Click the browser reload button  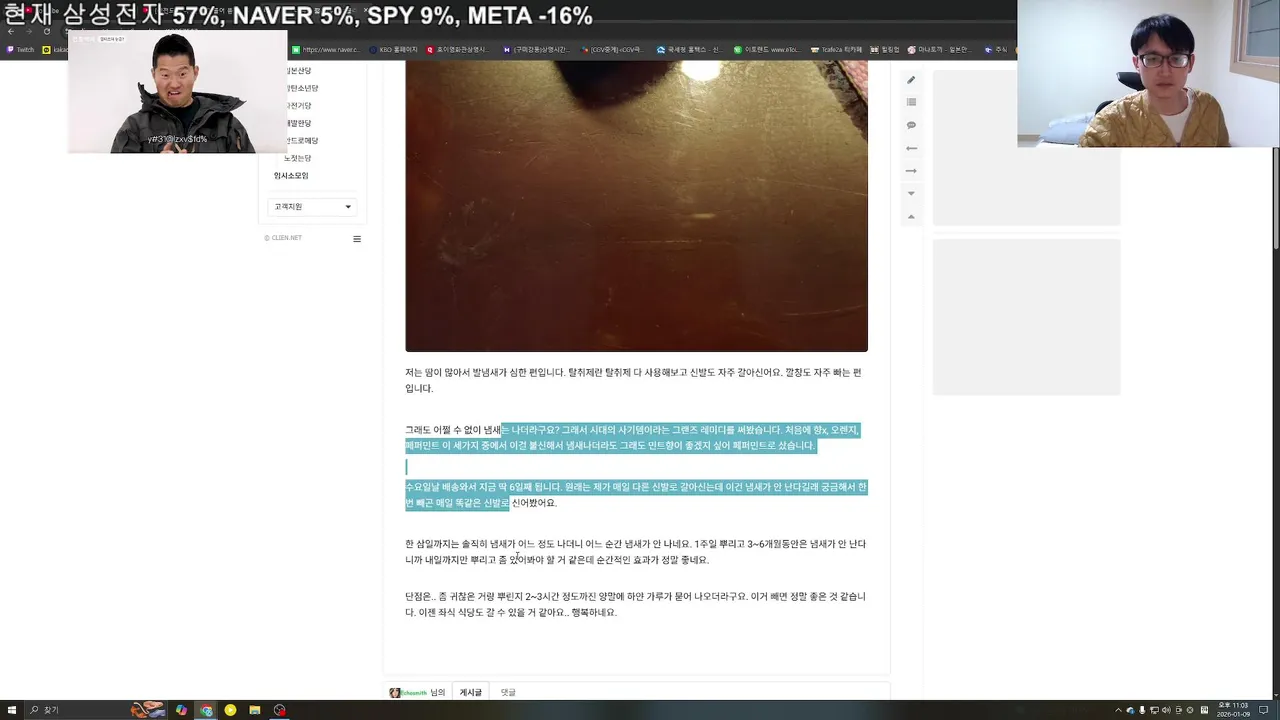(46, 31)
